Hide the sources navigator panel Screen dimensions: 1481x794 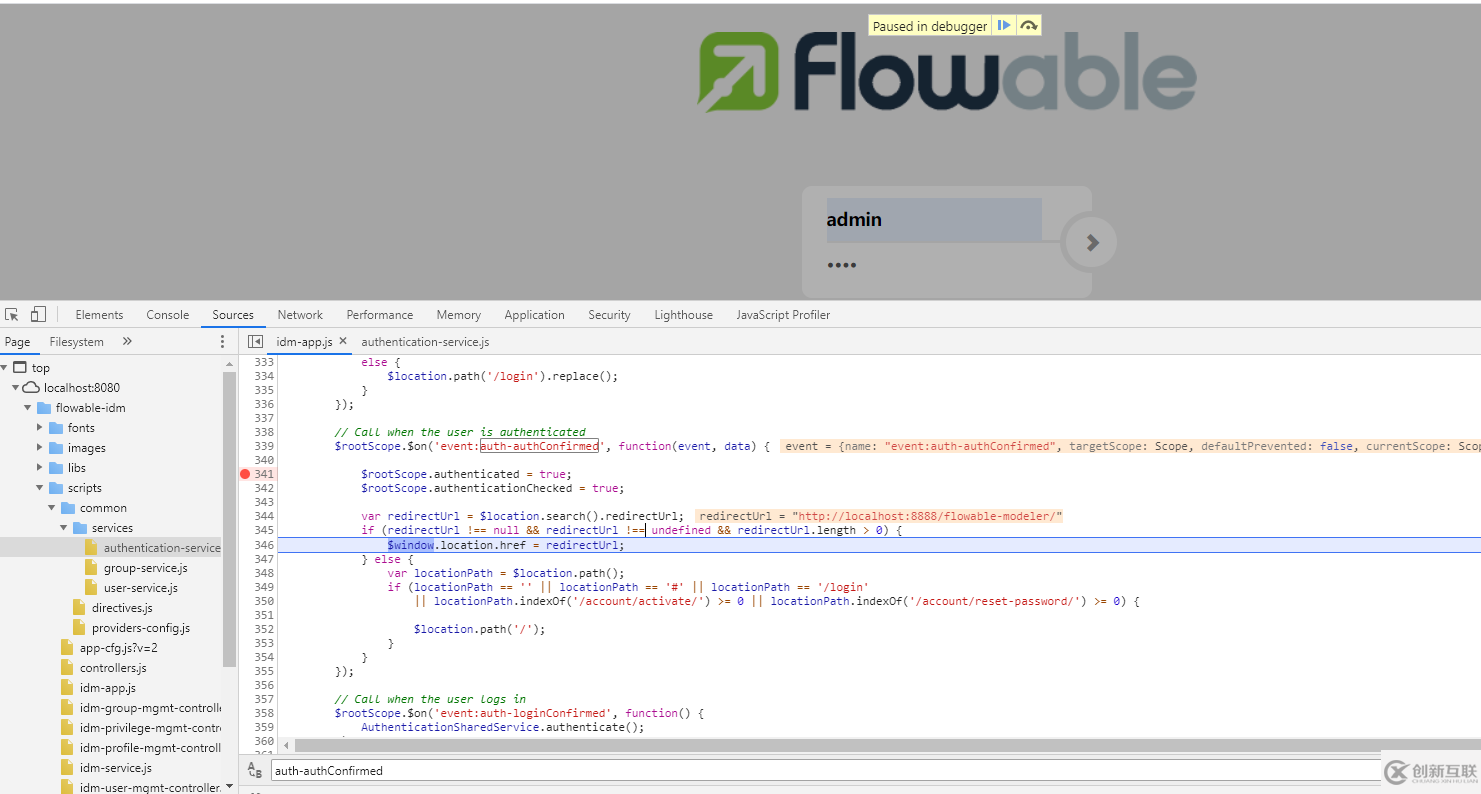[x=256, y=341]
